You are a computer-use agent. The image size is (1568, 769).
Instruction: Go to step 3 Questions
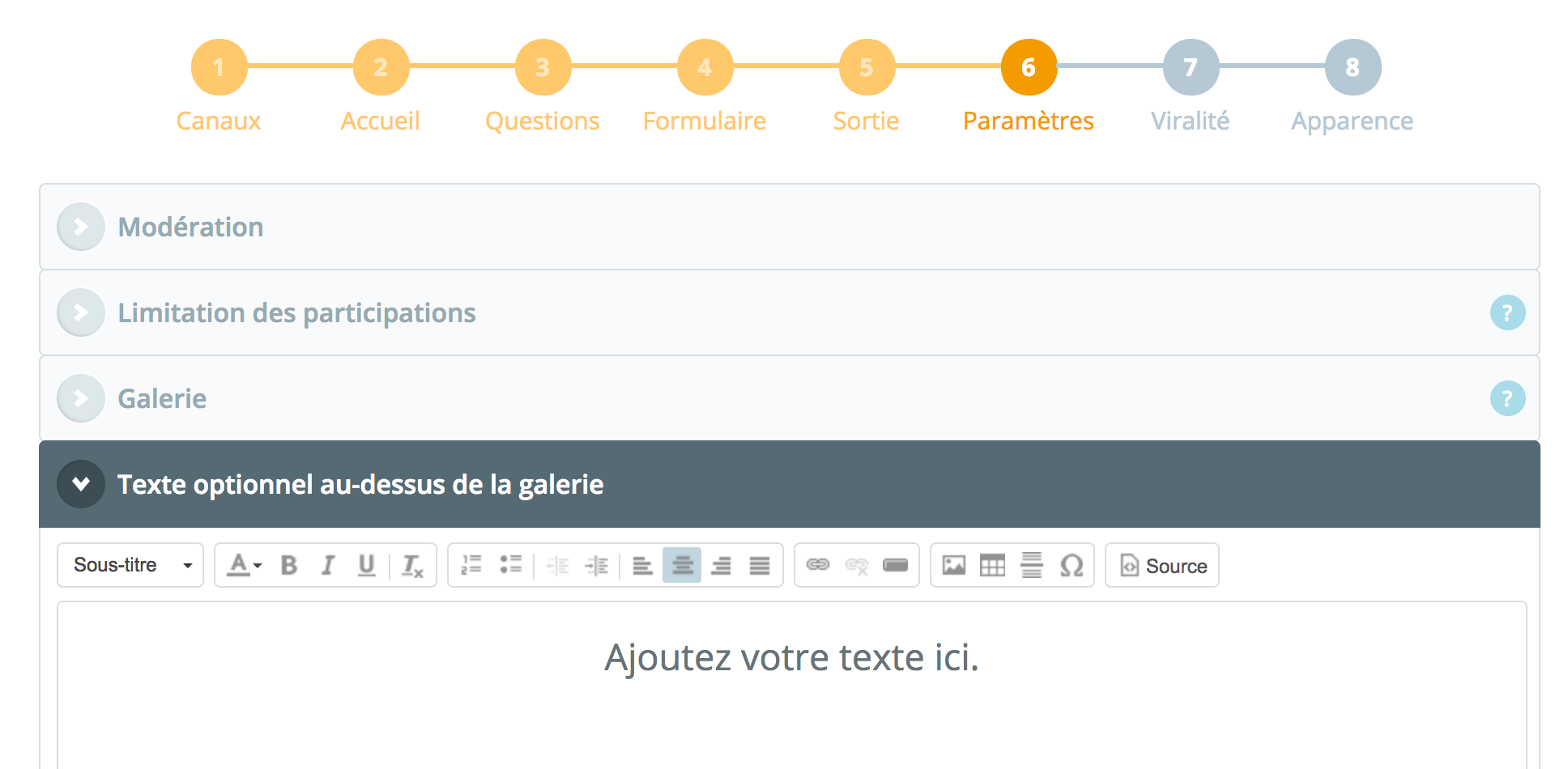(x=543, y=68)
